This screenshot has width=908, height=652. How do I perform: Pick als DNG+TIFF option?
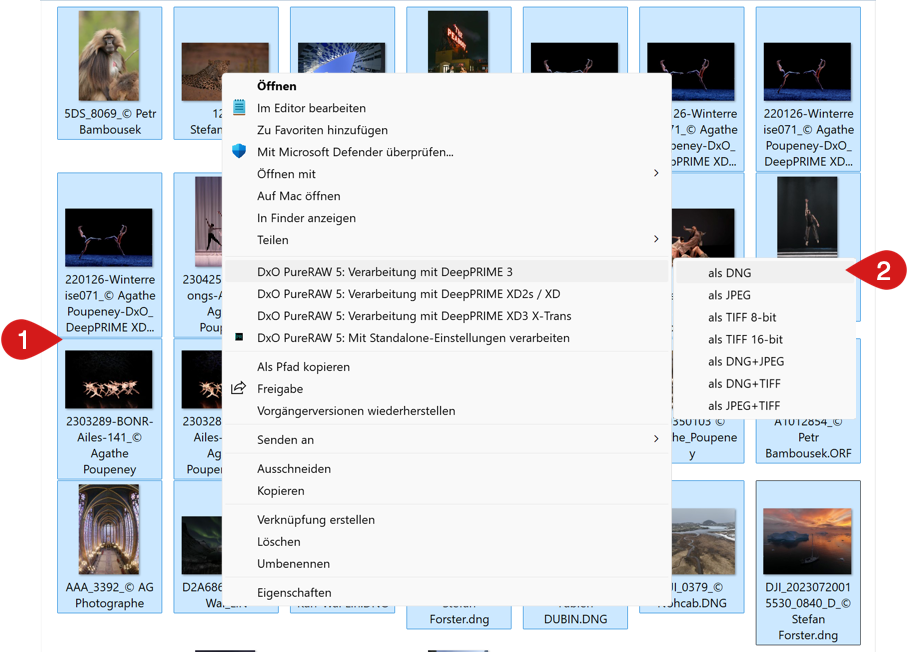tap(744, 383)
